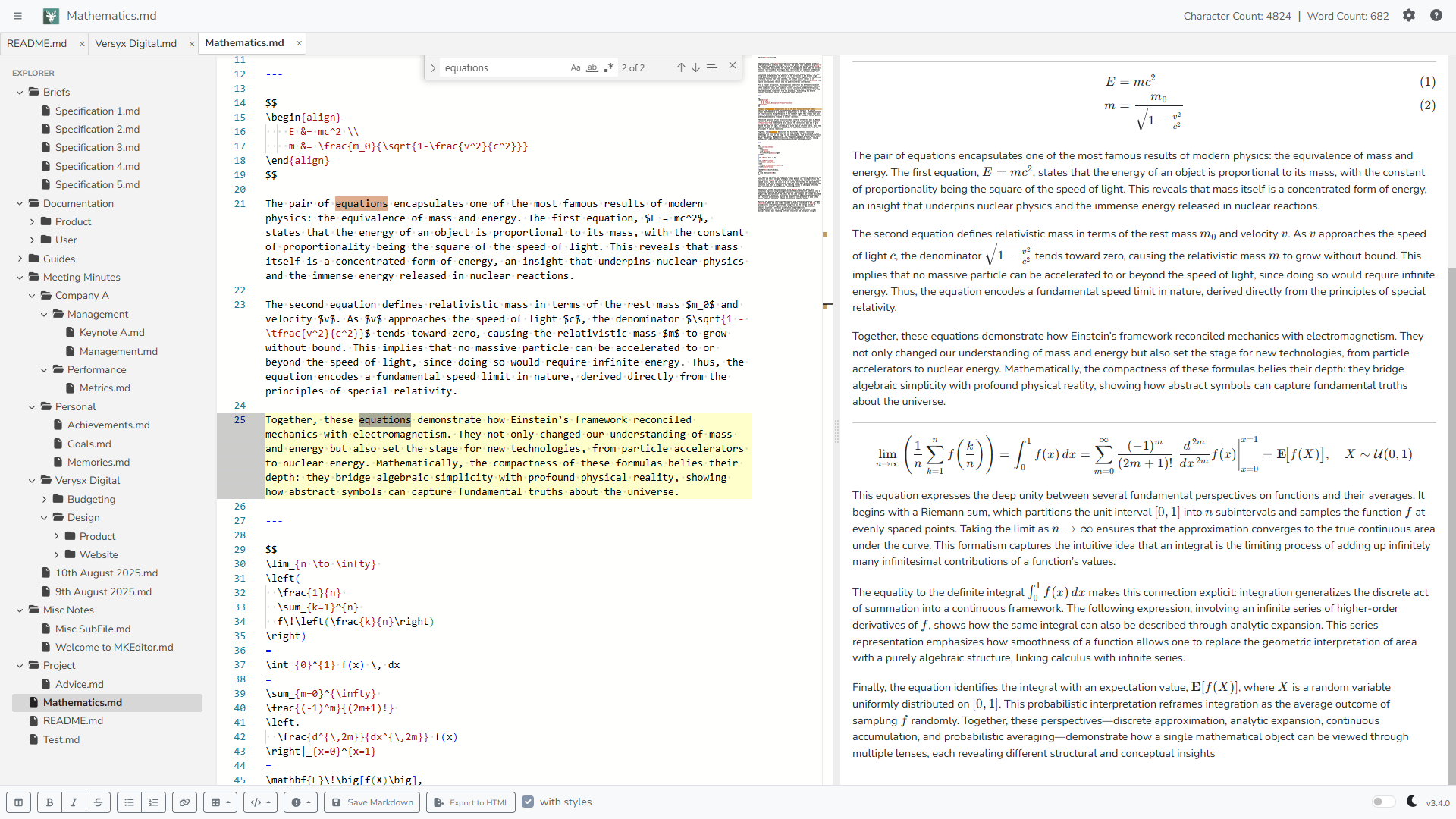Expand the Guides folder
1456x819 pixels.
click(20, 259)
